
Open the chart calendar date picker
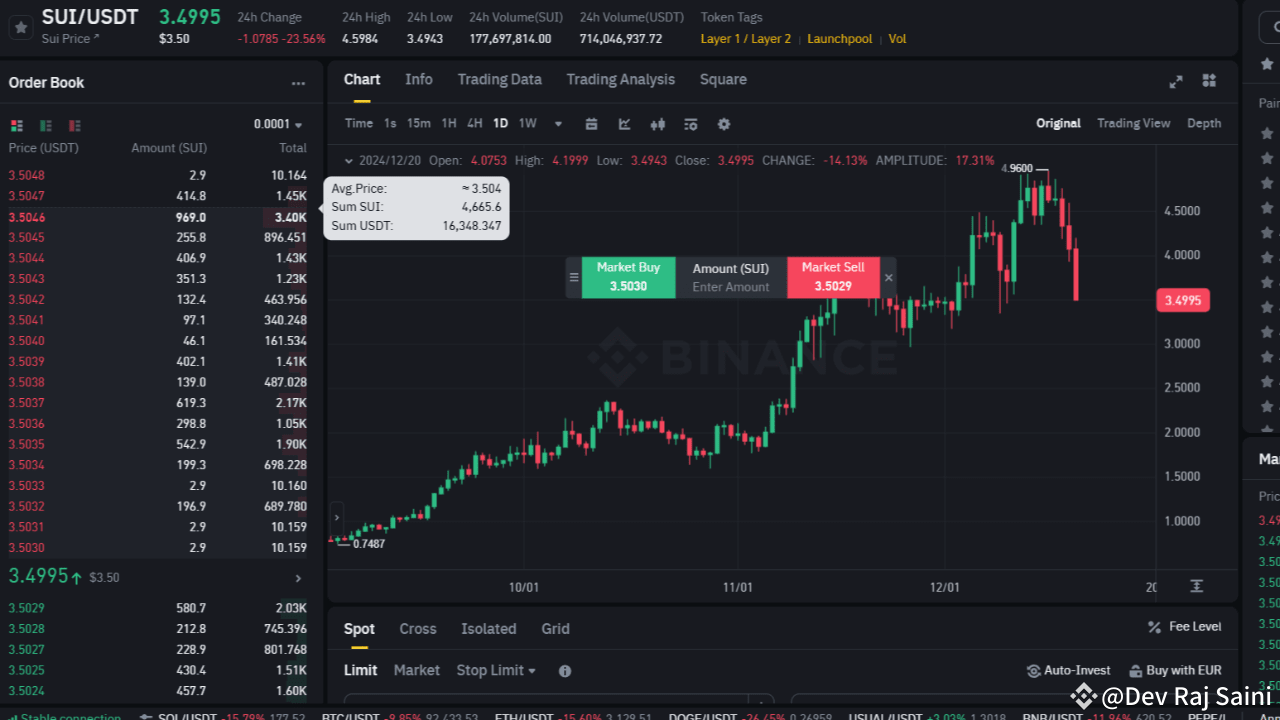[x=591, y=124]
